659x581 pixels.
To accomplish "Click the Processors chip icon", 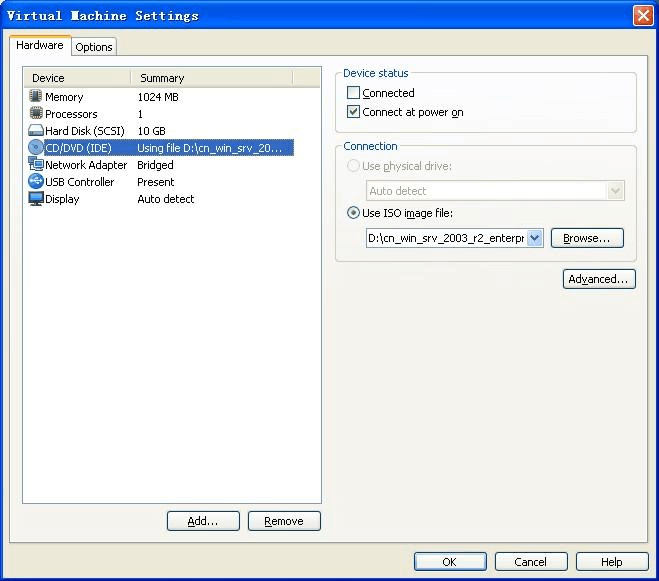I will click(x=36, y=114).
